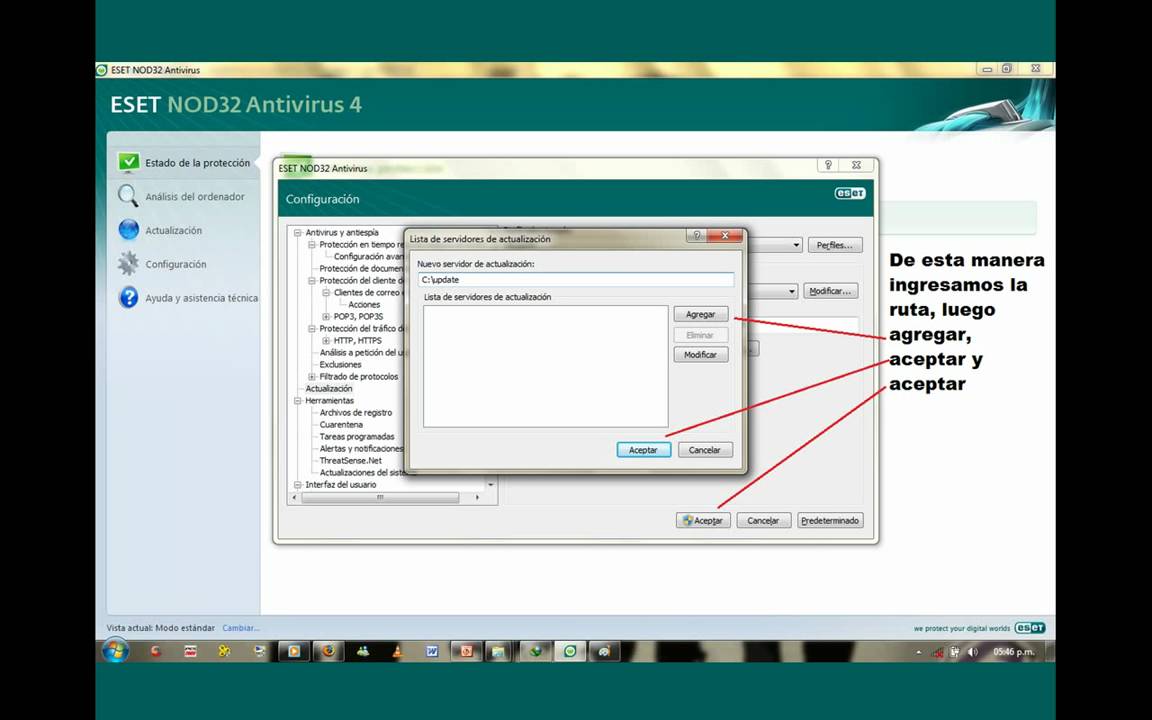Select Estado de la protección section

pyautogui.click(x=185, y=162)
